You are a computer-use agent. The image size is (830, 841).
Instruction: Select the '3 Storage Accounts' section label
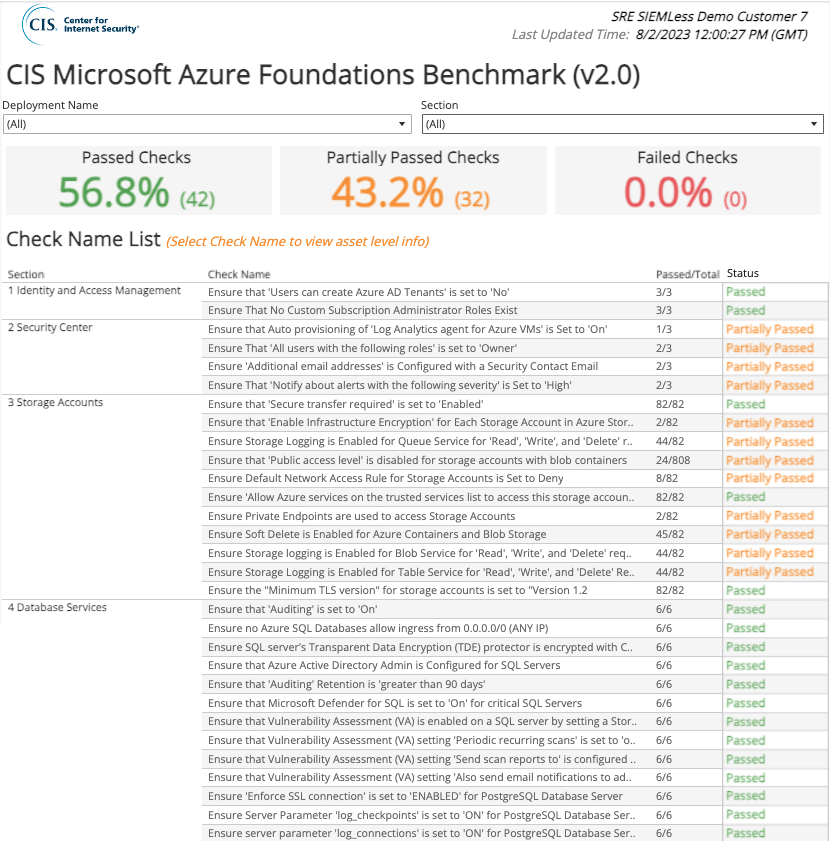pos(55,403)
